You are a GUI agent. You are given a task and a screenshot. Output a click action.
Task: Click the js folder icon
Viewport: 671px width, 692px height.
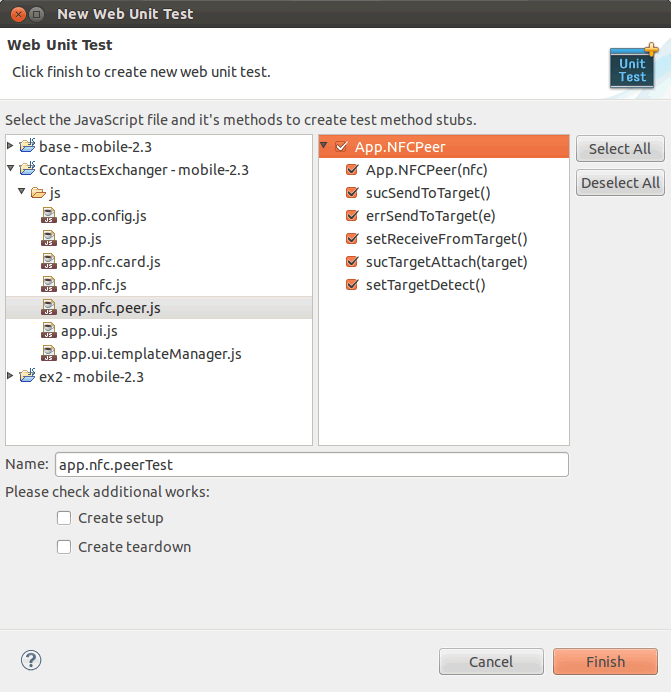(x=38, y=193)
